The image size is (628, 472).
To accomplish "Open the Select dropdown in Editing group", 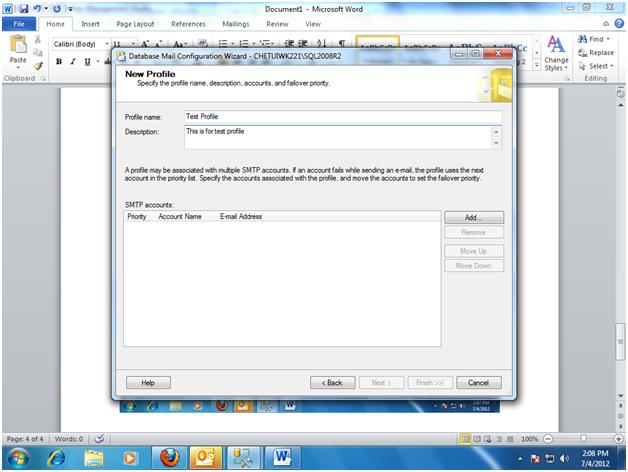I will (x=596, y=66).
